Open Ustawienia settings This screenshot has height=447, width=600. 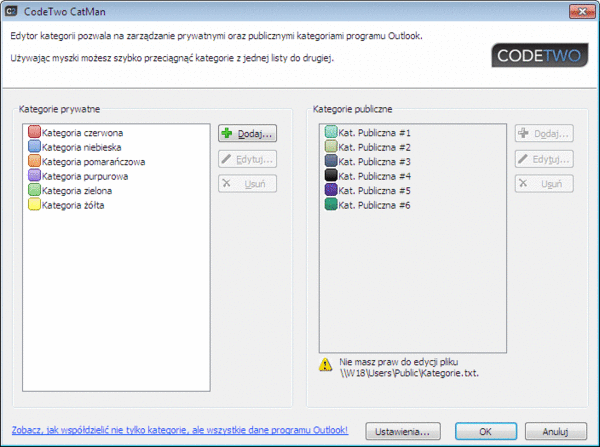tap(403, 432)
